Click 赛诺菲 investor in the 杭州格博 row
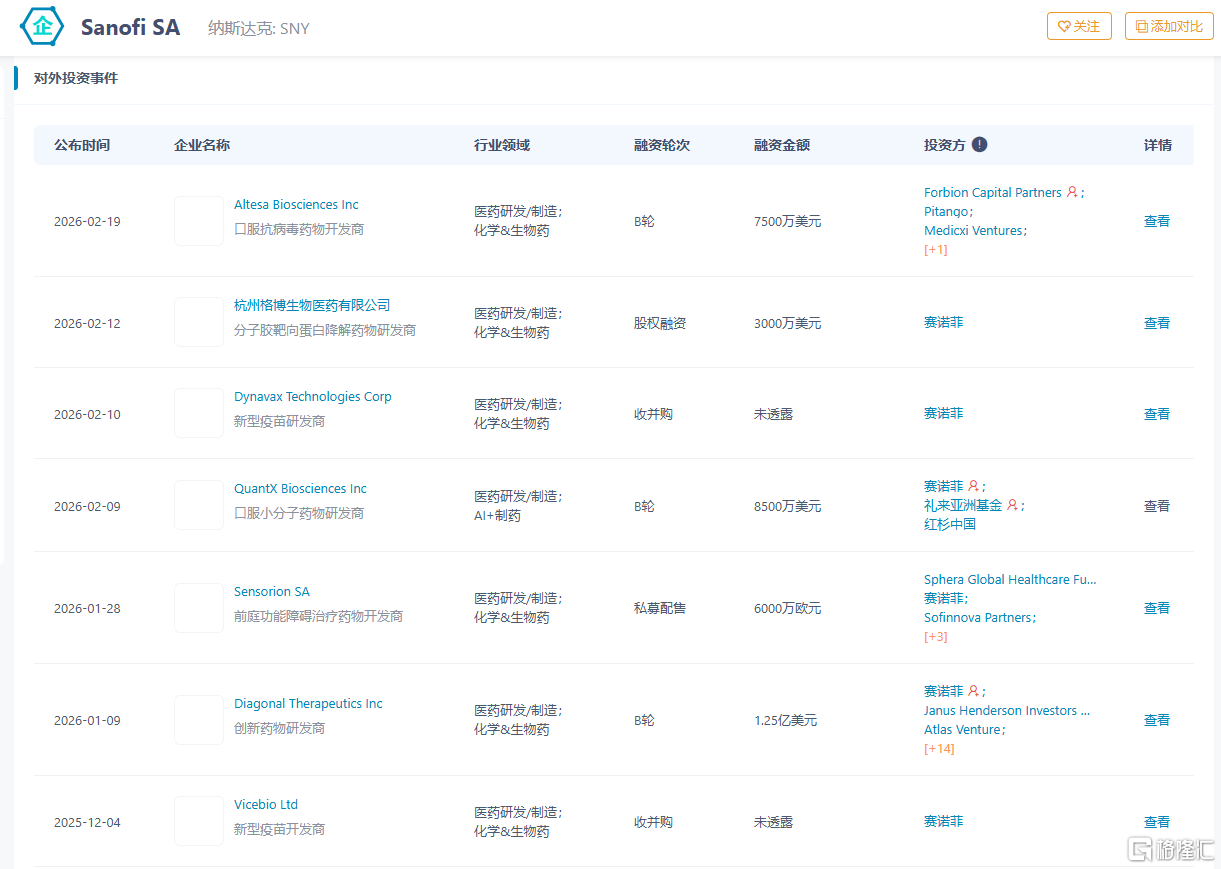The width and height of the screenshot is (1221, 869). tap(944, 322)
